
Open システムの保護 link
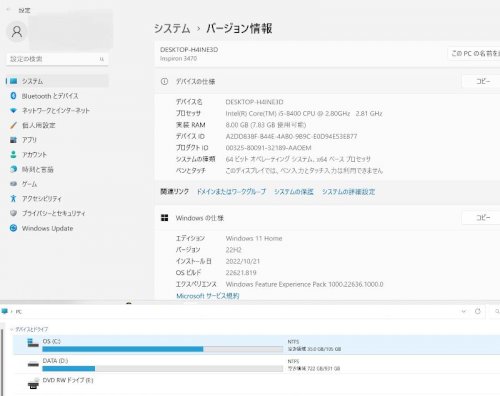(x=294, y=192)
